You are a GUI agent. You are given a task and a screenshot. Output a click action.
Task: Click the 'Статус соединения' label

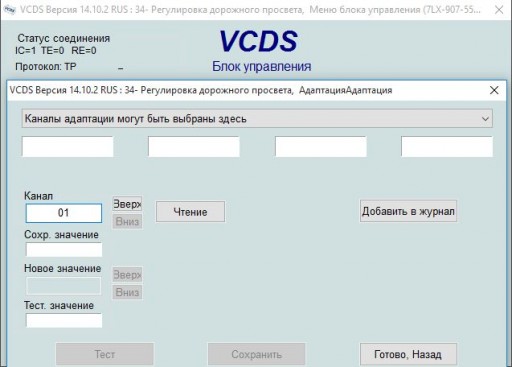[64, 38]
